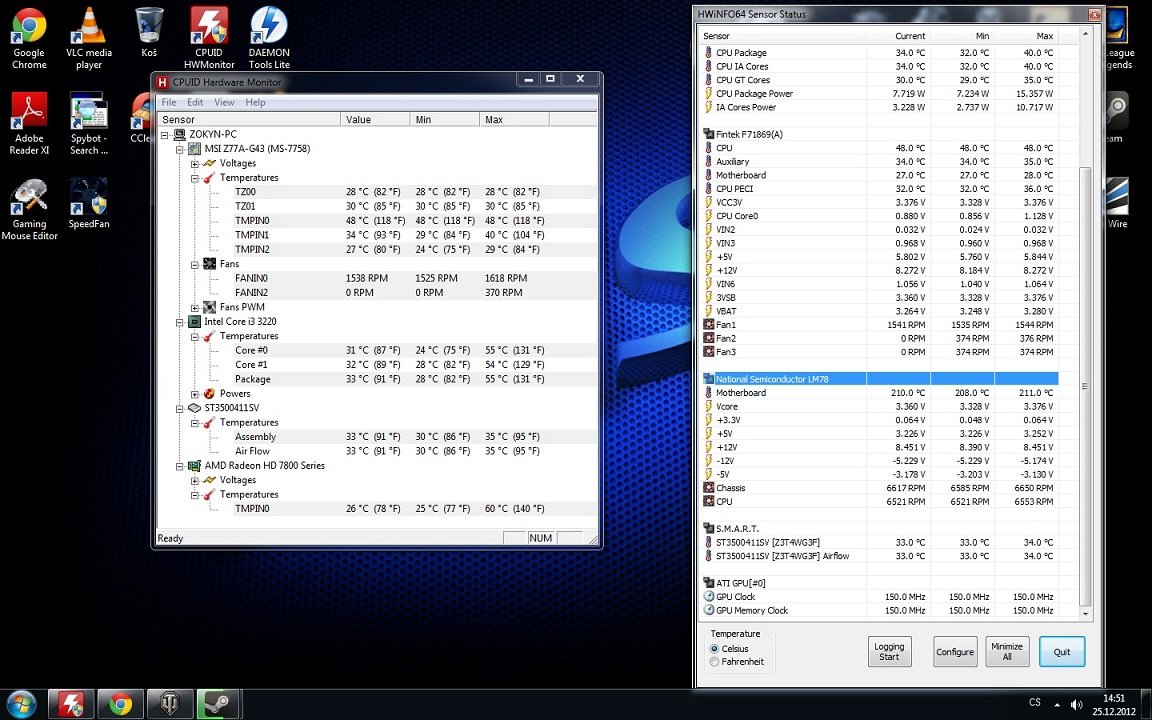Launch Adobe Reader XI desktop shortcut
1152x720 pixels.
(x=29, y=123)
